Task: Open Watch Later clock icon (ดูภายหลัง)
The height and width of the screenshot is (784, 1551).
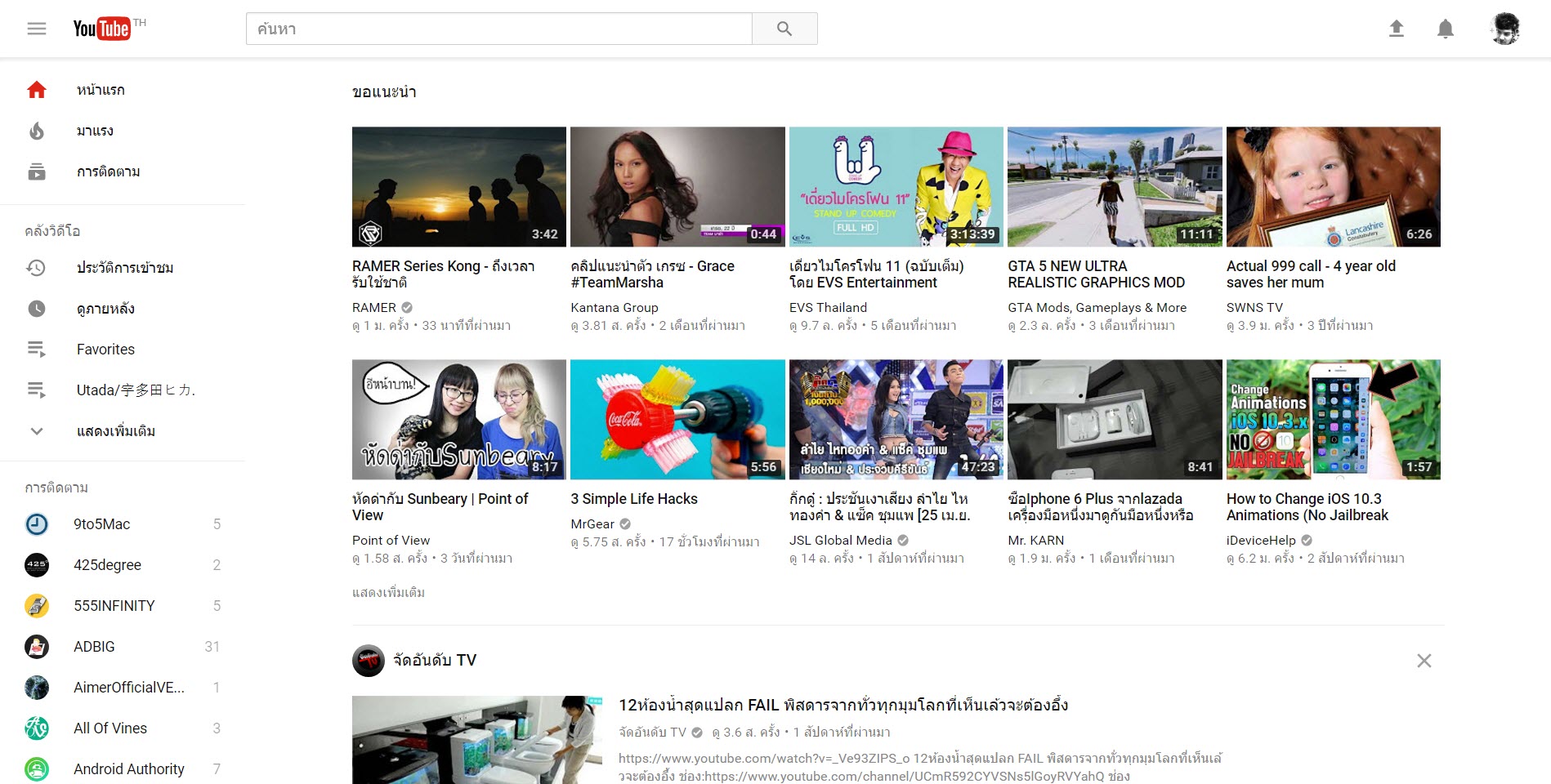Action: [x=37, y=309]
